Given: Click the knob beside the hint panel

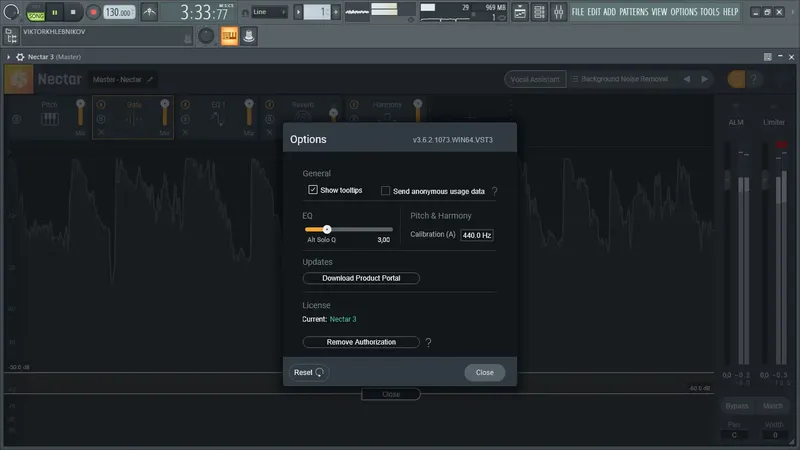Looking at the screenshot, I should (x=206, y=36).
